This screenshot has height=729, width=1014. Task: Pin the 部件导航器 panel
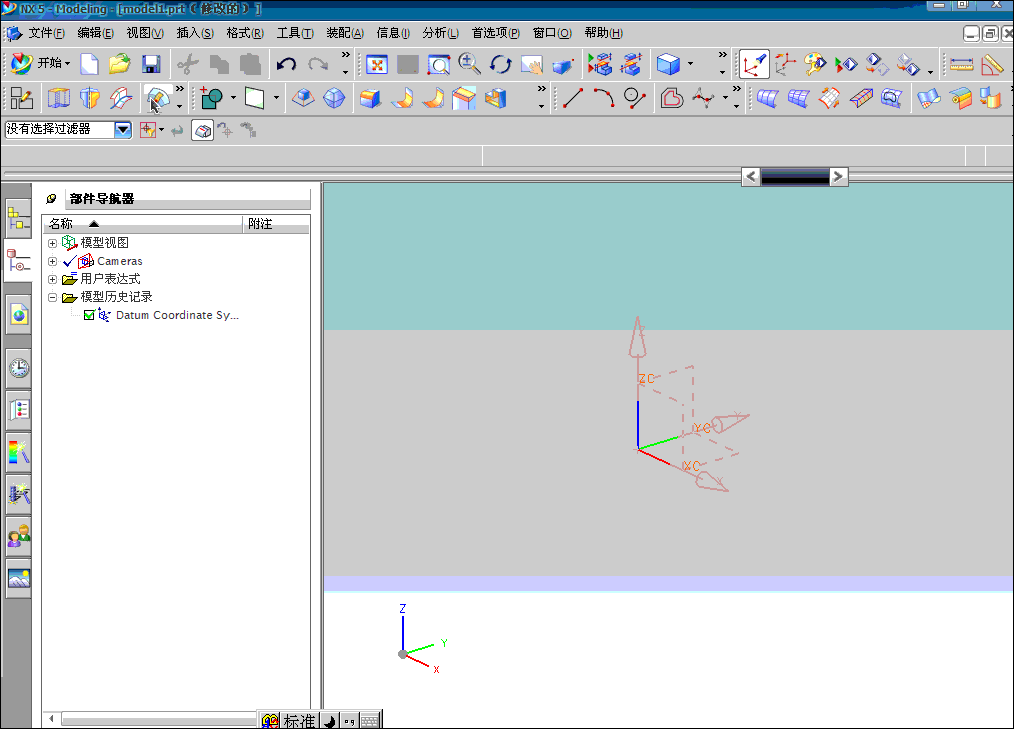point(52,199)
